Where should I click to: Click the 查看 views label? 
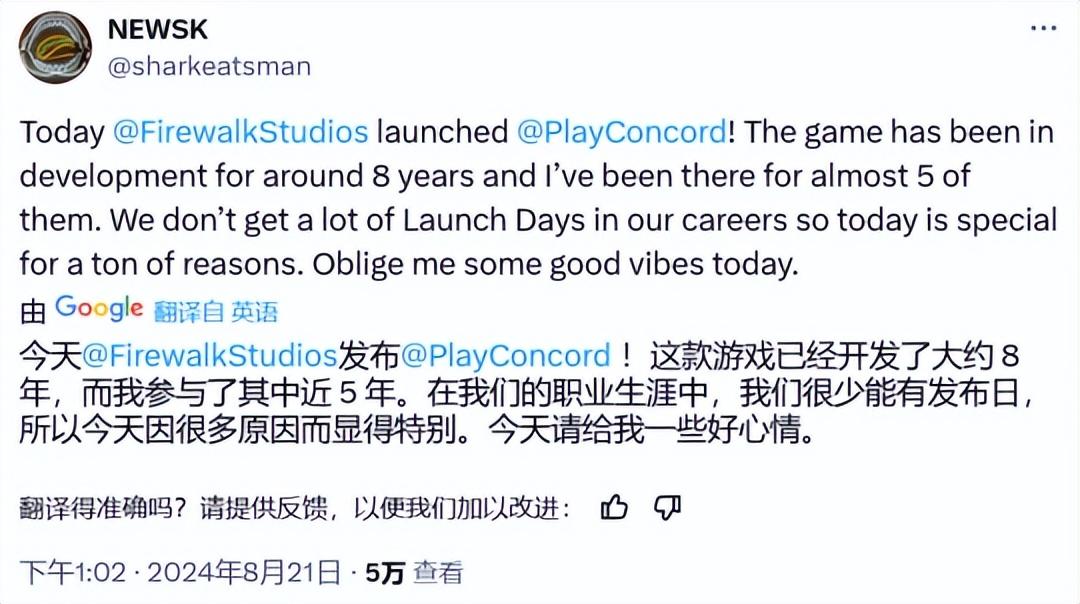coord(438,573)
